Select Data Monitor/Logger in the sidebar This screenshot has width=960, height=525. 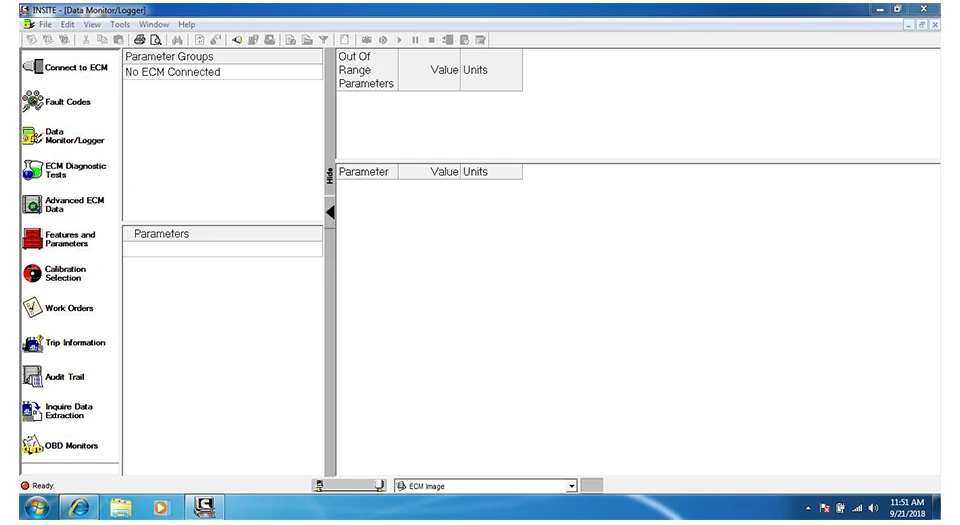64,136
